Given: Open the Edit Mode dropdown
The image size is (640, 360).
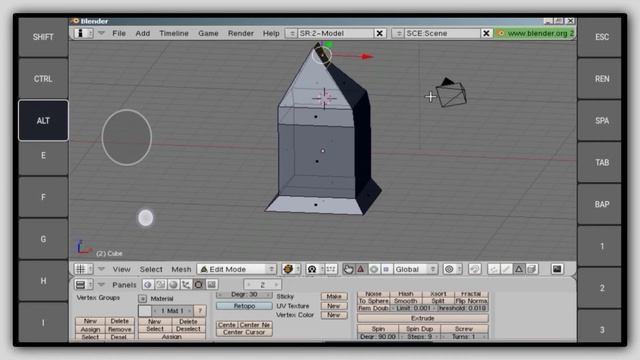Looking at the screenshot, I should (x=237, y=269).
